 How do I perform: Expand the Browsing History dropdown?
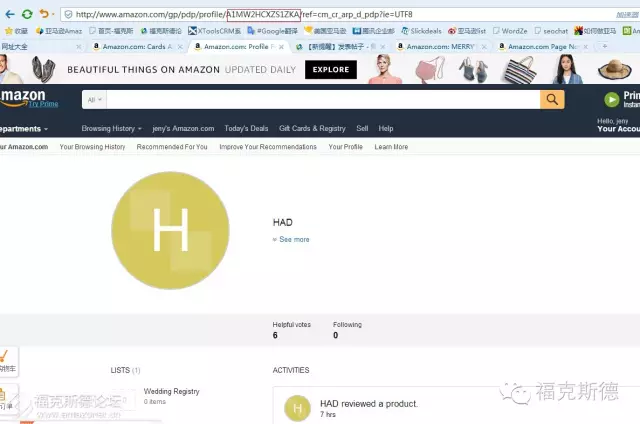pos(111,129)
